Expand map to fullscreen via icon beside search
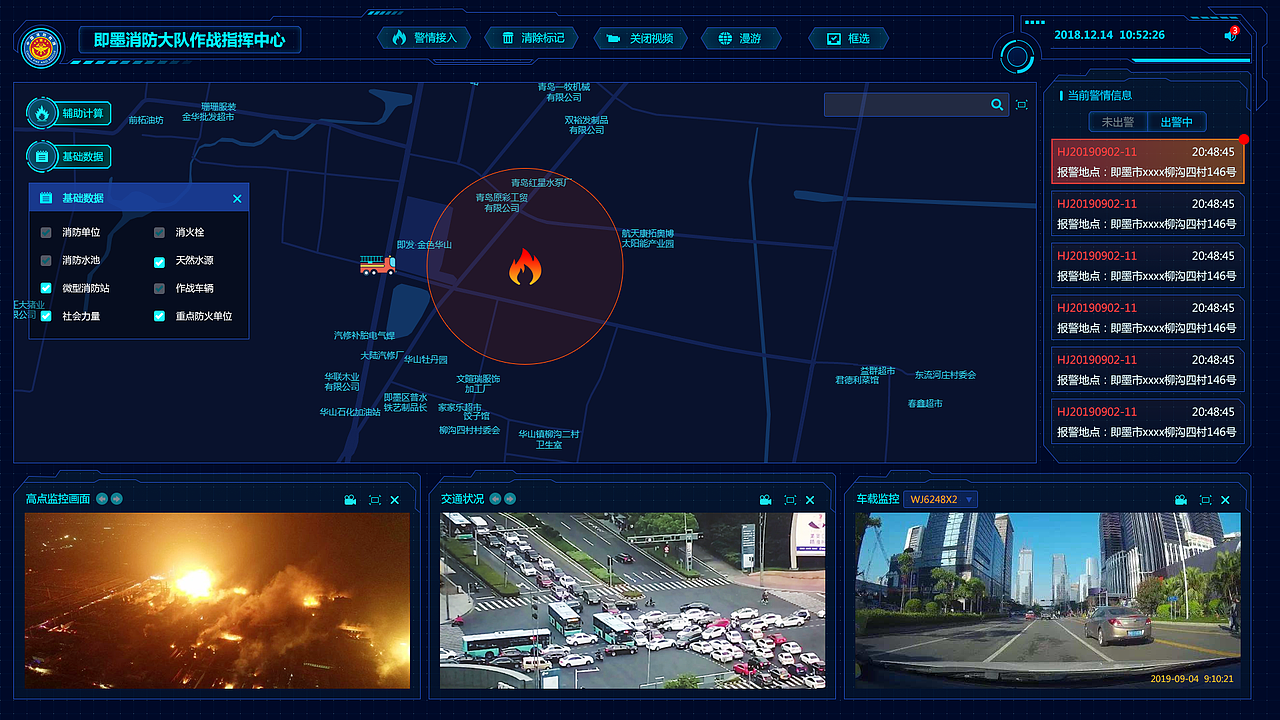The width and height of the screenshot is (1280, 720). (1021, 104)
